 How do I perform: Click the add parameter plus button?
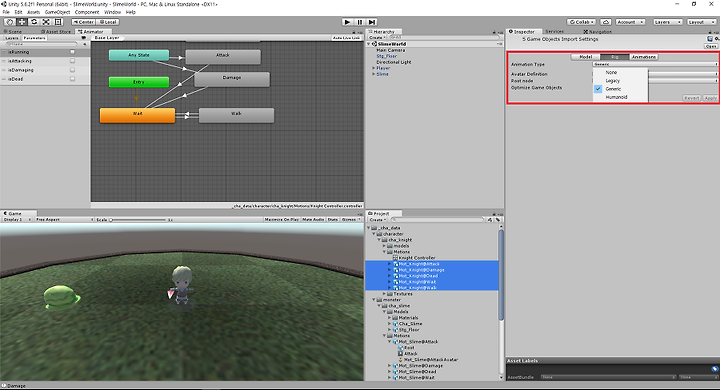coord(84,44)
